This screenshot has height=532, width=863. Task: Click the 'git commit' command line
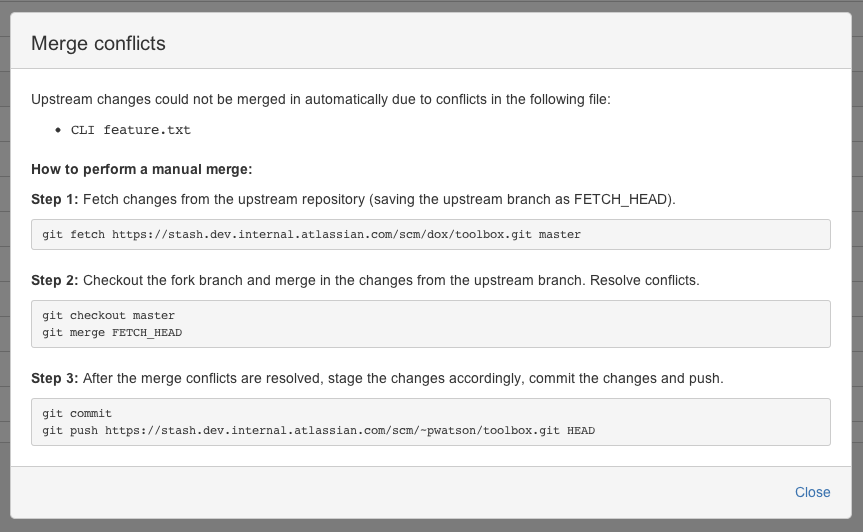tap(77, 413)
